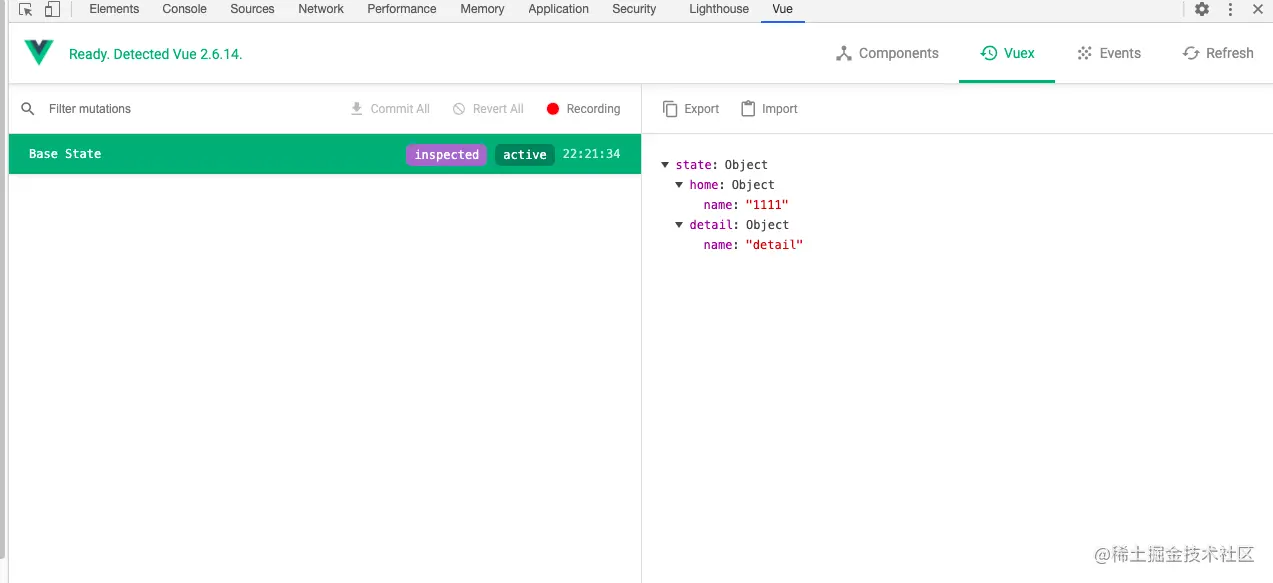Open the Memory panel tab

(x=482, y=9)
